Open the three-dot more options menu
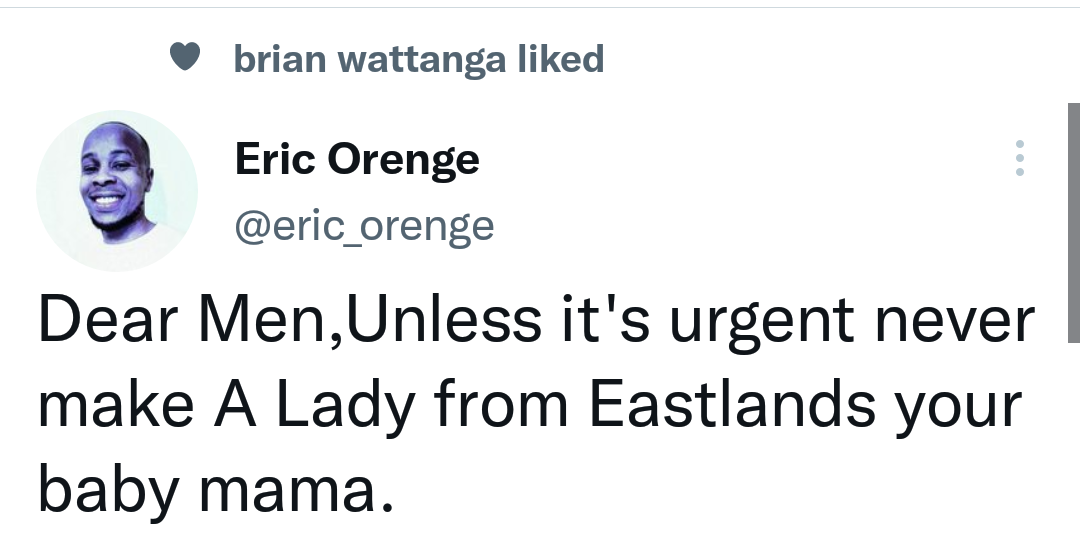The image size is (1080, 541). click(1019, 159)
